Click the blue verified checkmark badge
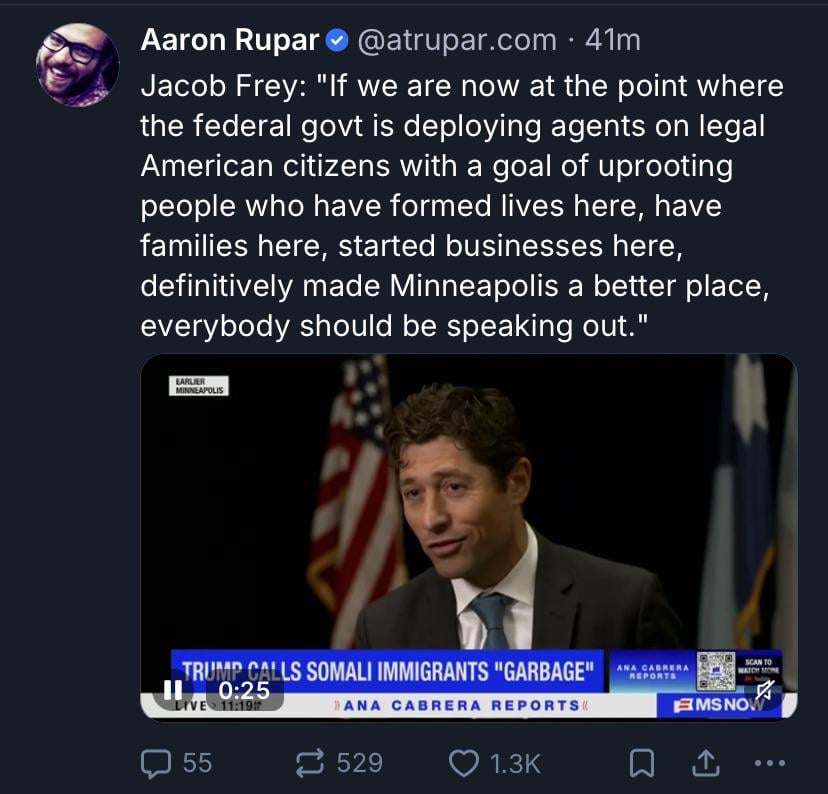Screen dimensions: 828x794 [x=337, y=40]
